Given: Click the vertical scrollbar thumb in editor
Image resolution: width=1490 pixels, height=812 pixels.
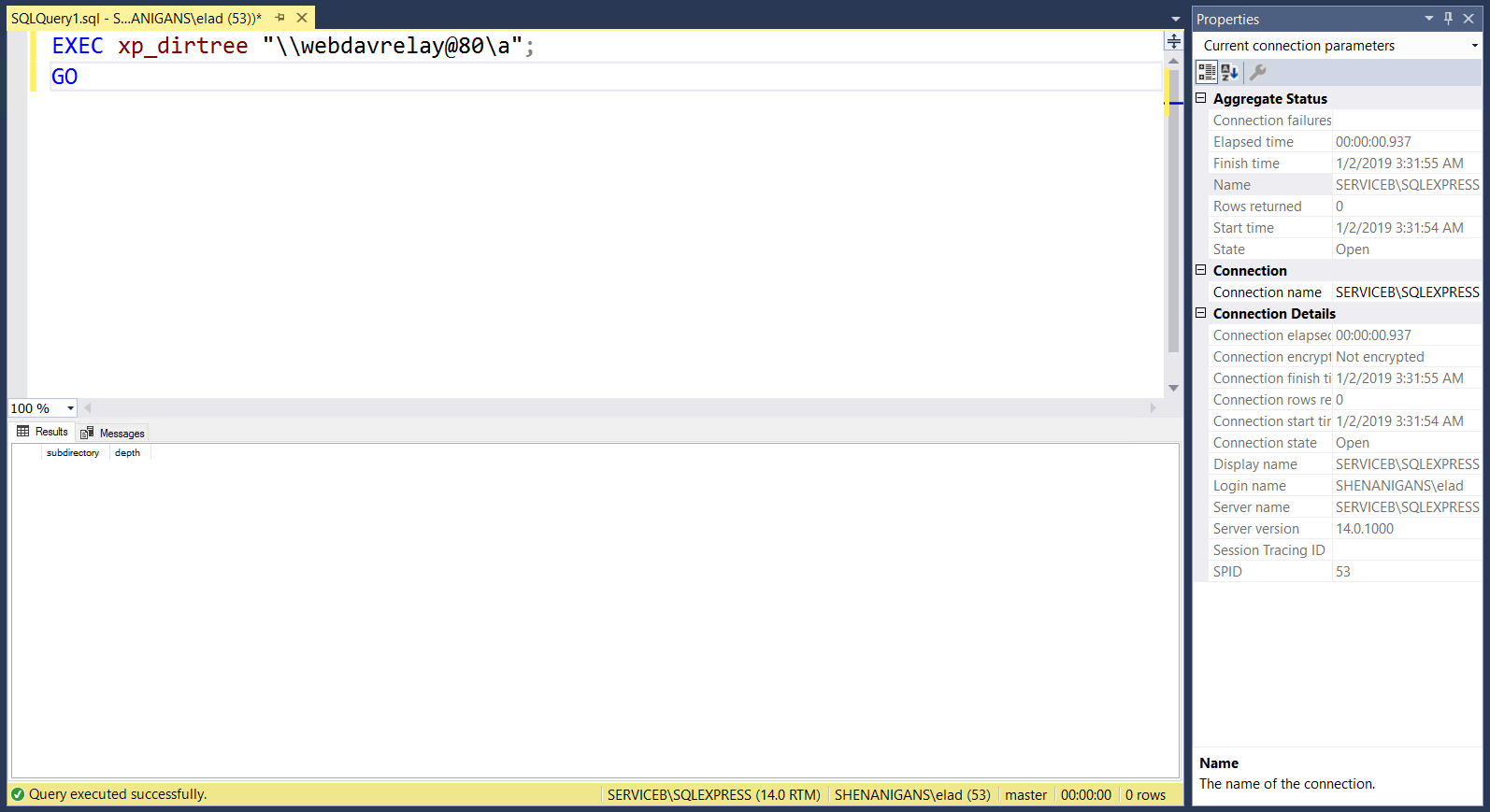Looking at the screenshot, I should coord(1173,211).
